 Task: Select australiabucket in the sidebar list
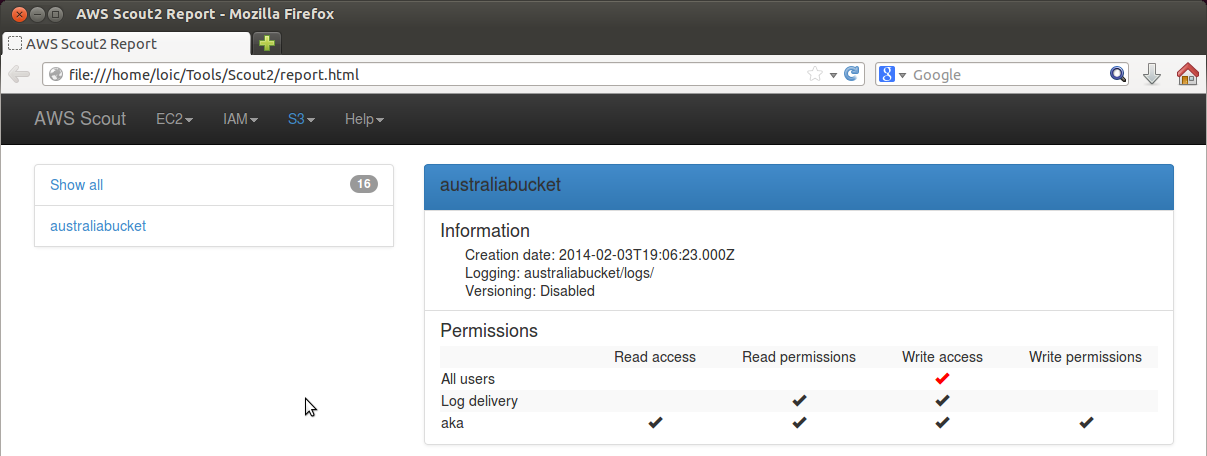click(98, 226)
